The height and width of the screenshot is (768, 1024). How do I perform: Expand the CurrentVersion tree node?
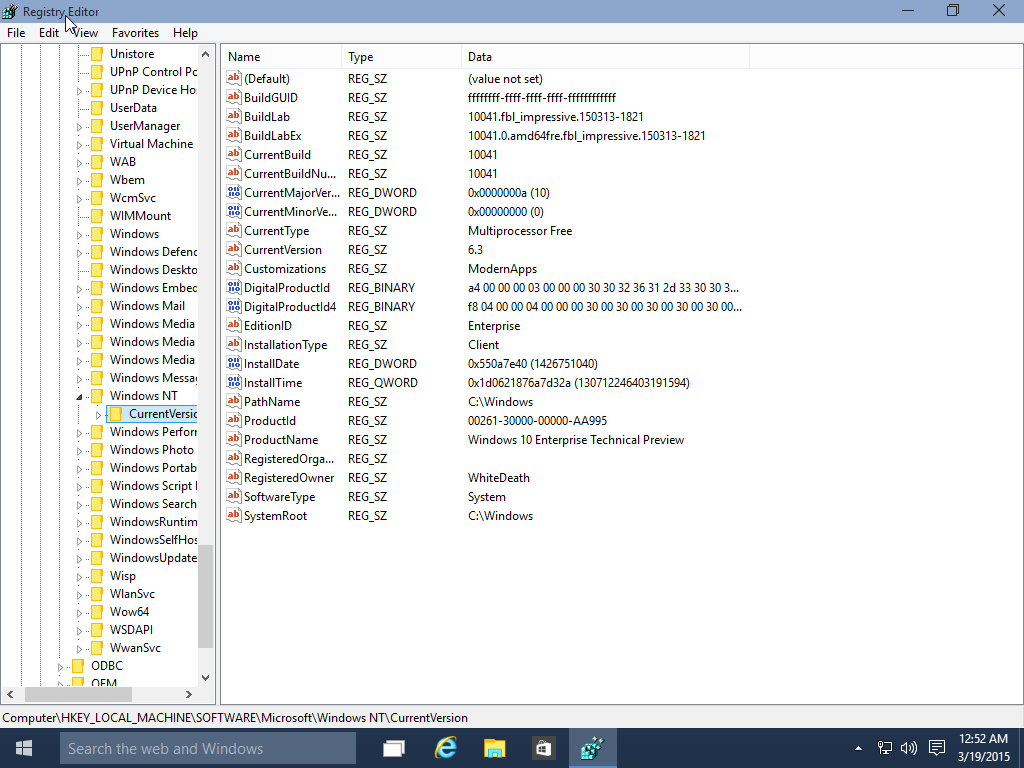tap(99, 414)
